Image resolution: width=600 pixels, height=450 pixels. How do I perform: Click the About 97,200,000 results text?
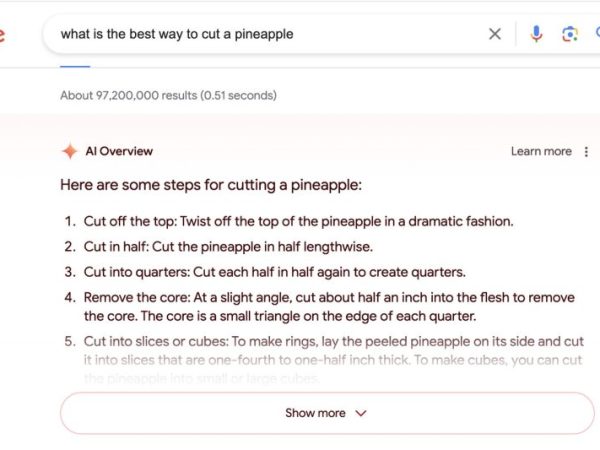[168, 95]
